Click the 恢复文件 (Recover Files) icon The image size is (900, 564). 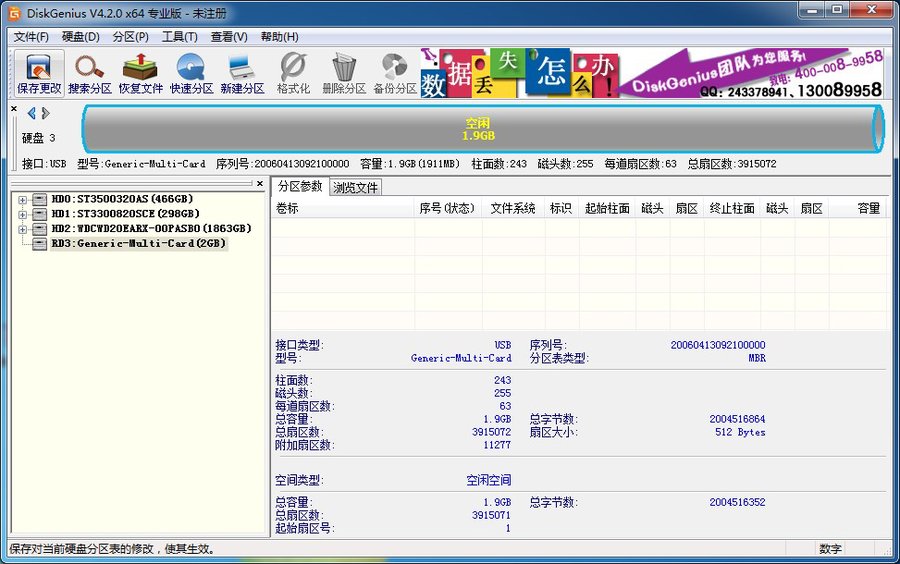141,73
